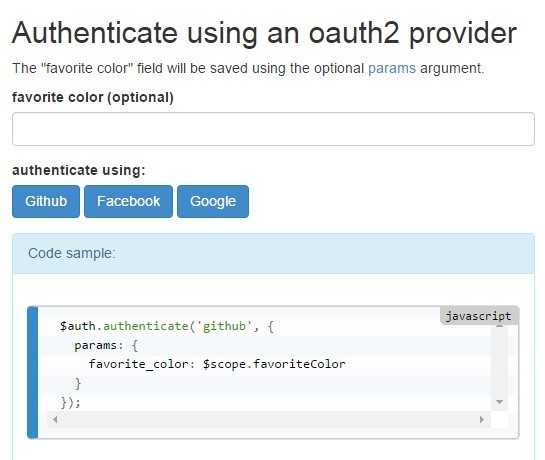Click the 'favorite color (optional)' label
The height and width of the screenshot is (460, 545).
click(92, 97)
